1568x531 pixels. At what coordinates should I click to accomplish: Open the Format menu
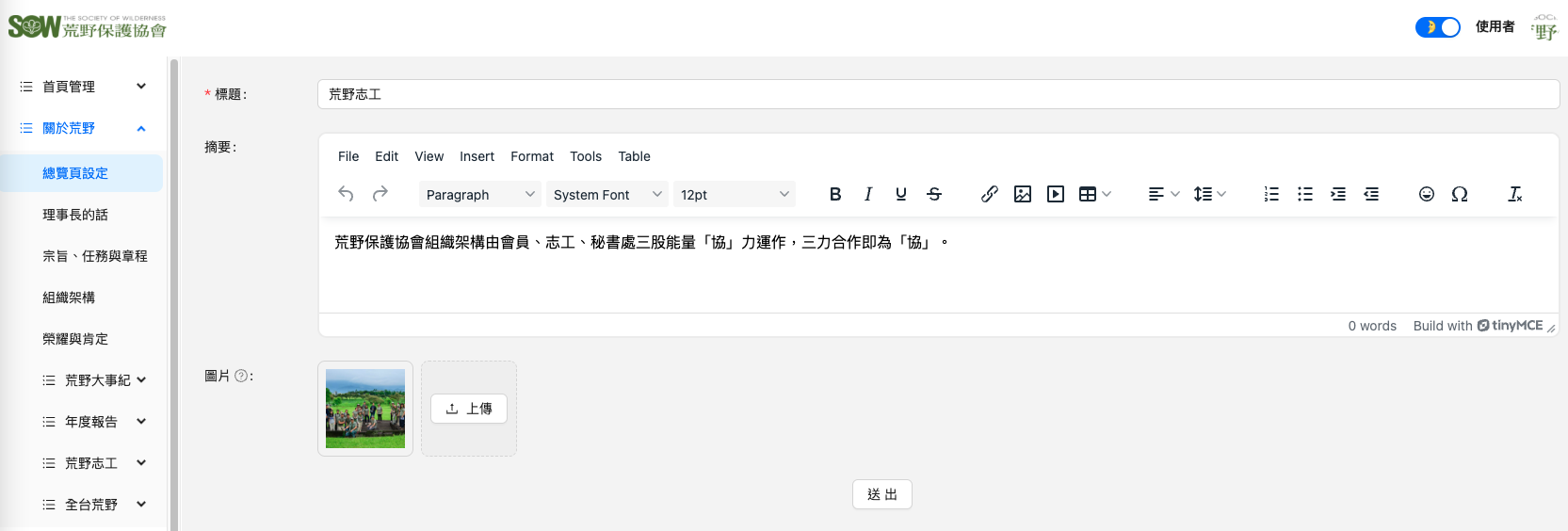click(x=532, y=156)
